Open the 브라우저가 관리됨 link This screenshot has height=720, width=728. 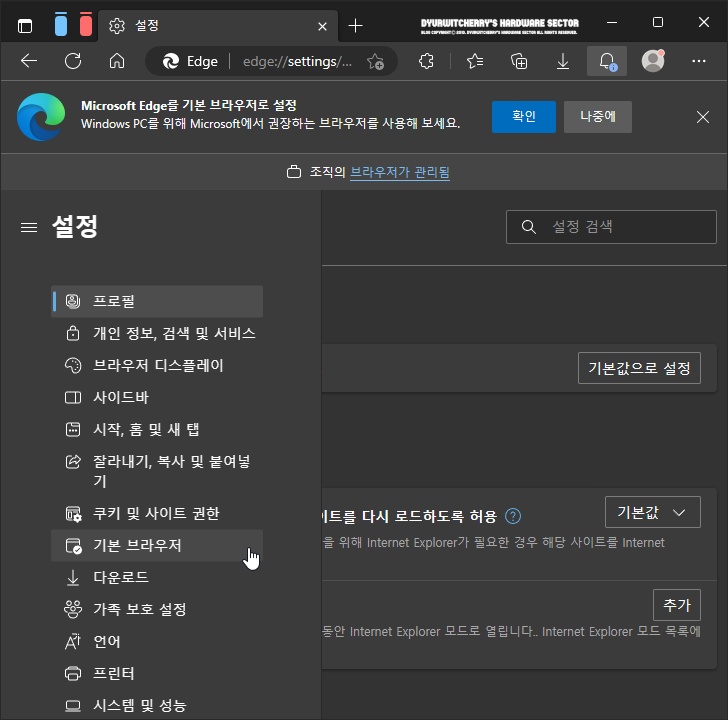400,172
